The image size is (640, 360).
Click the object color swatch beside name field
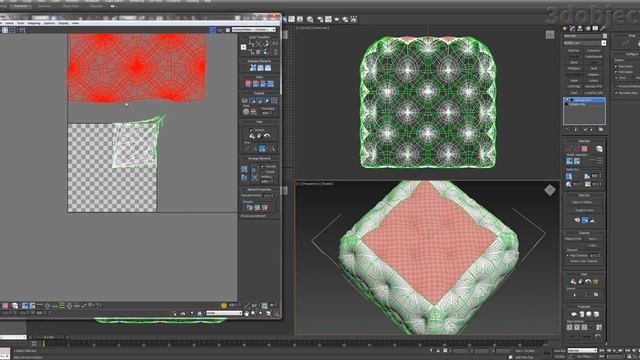tap(604, 36)
